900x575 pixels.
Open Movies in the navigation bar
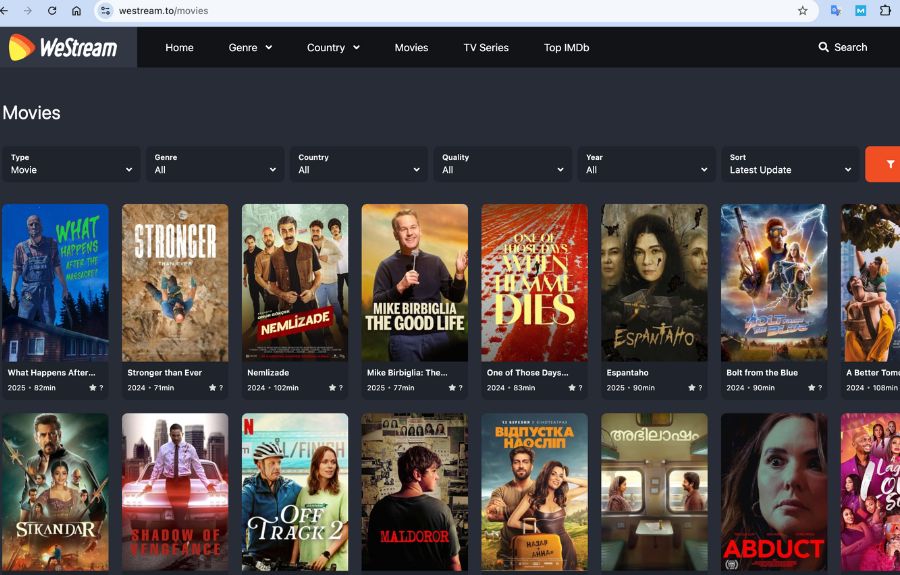click(x=411, y=48)
